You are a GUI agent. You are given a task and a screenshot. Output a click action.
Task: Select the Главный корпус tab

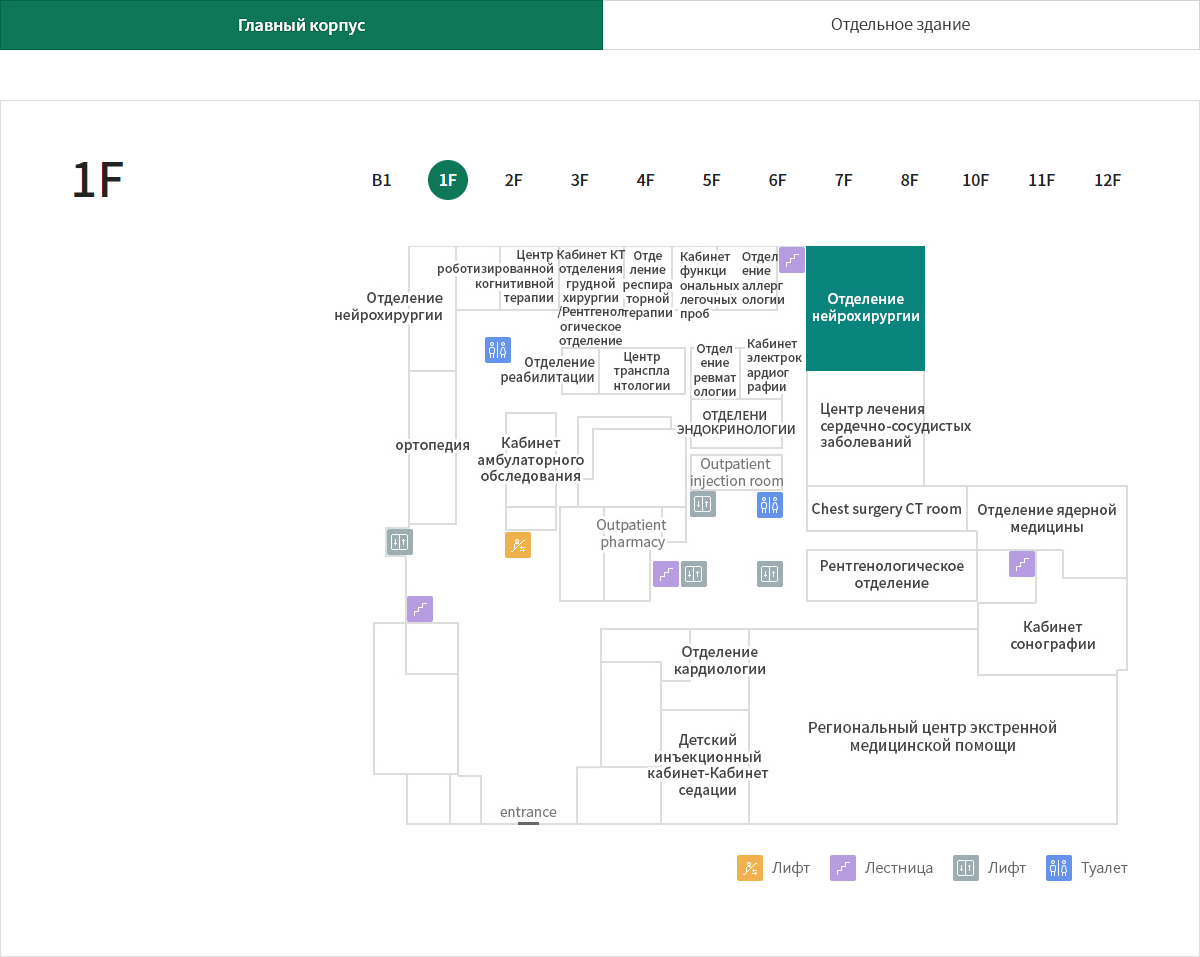click(301, 25)
